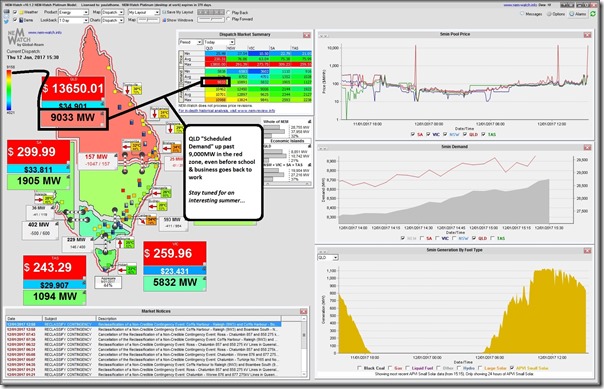
Task: Click the Show Windows icon
Action: point(164,20)
